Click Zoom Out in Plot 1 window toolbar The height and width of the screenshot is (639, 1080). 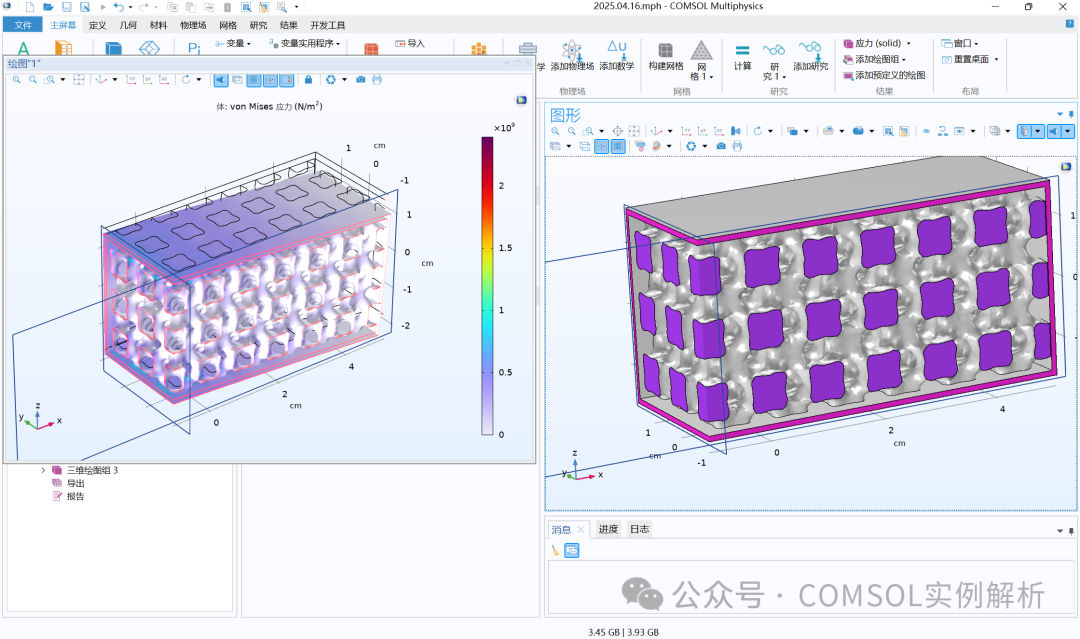coord(32,80)
